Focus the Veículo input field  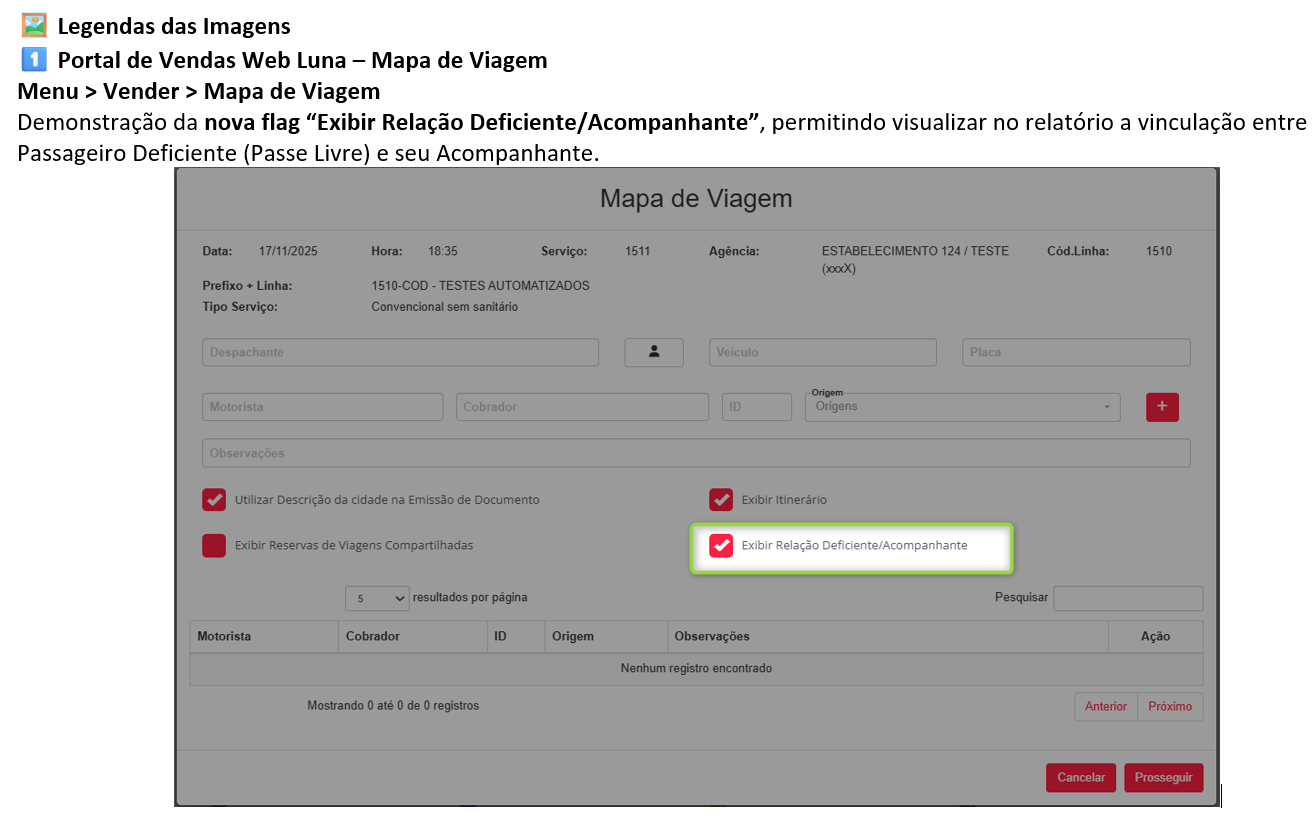click(823, 352)
